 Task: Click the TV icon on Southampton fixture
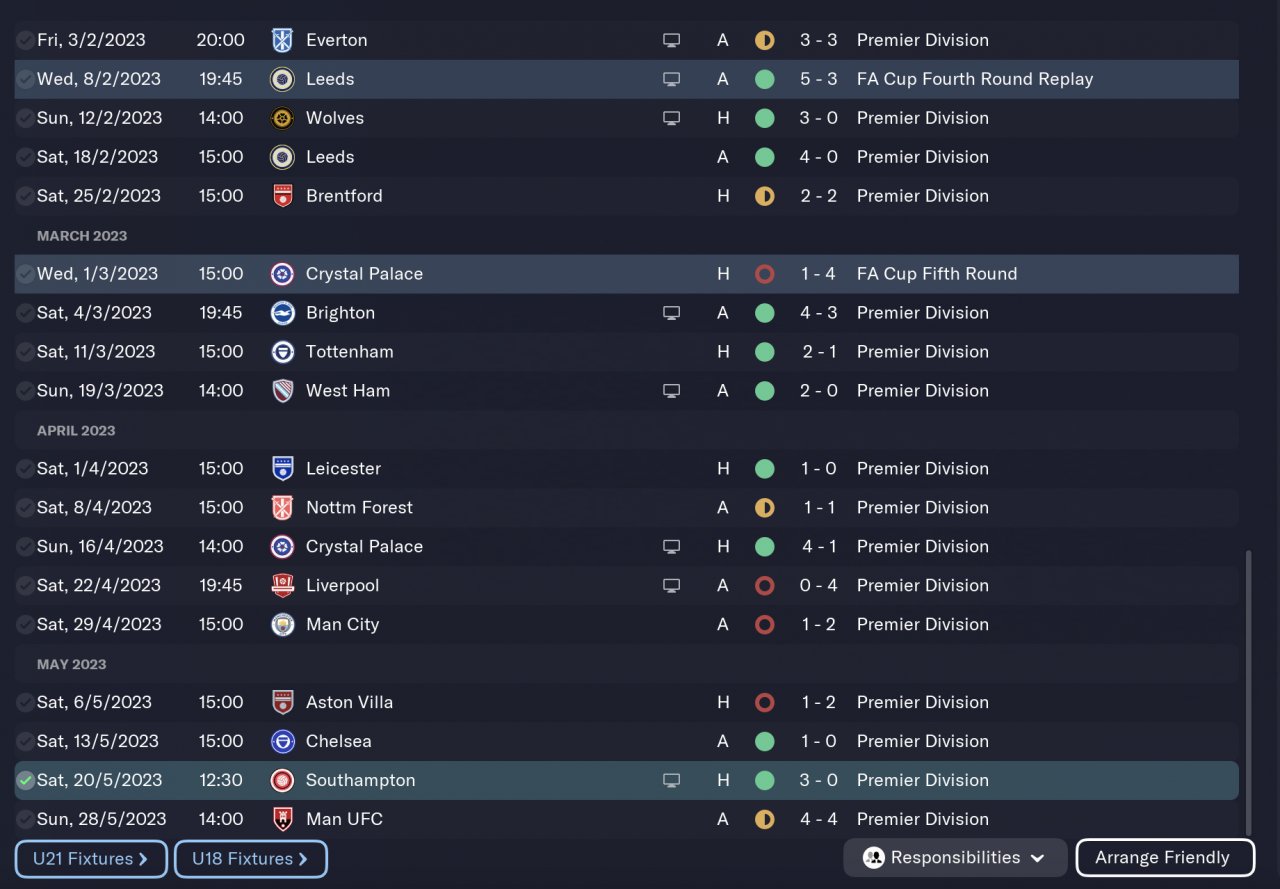[x=672, y=780]
